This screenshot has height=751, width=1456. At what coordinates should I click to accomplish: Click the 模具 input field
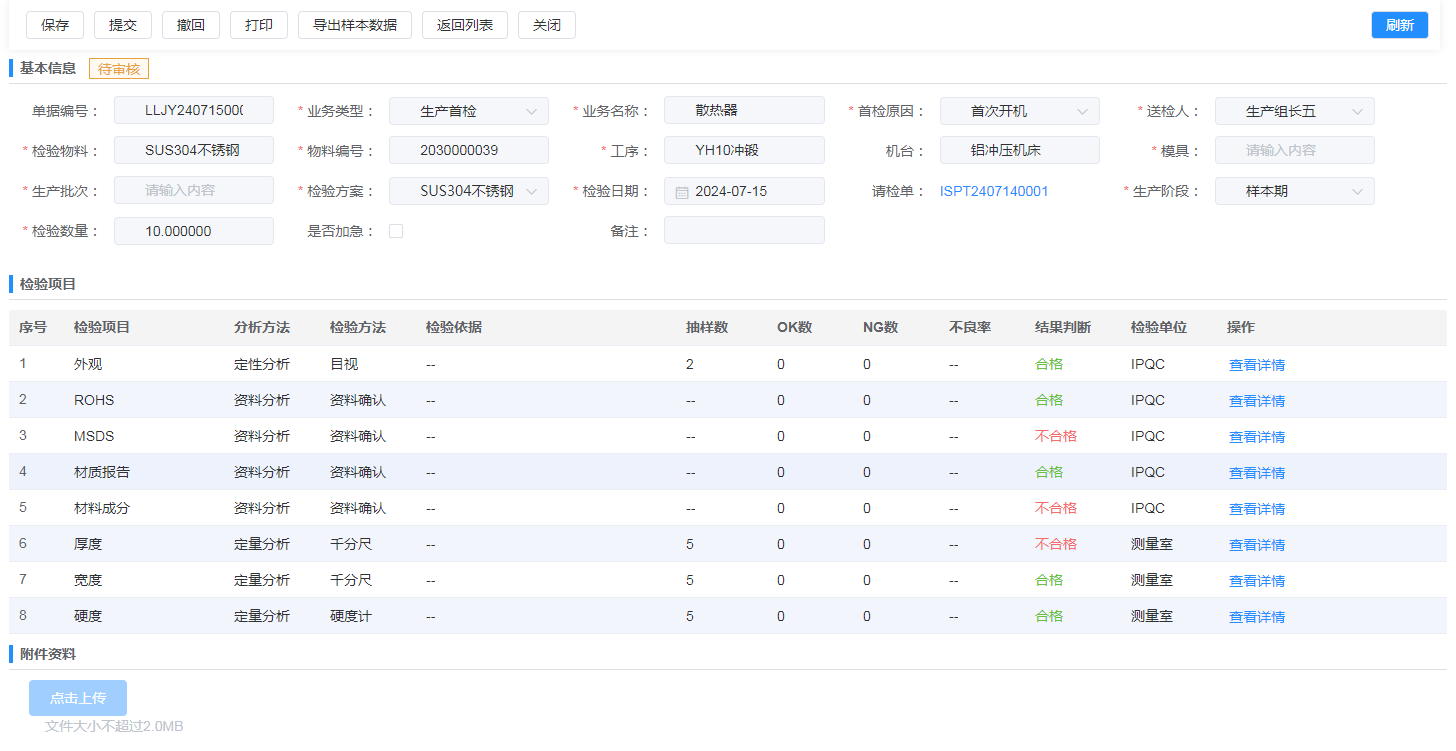tap(1295, 150)
